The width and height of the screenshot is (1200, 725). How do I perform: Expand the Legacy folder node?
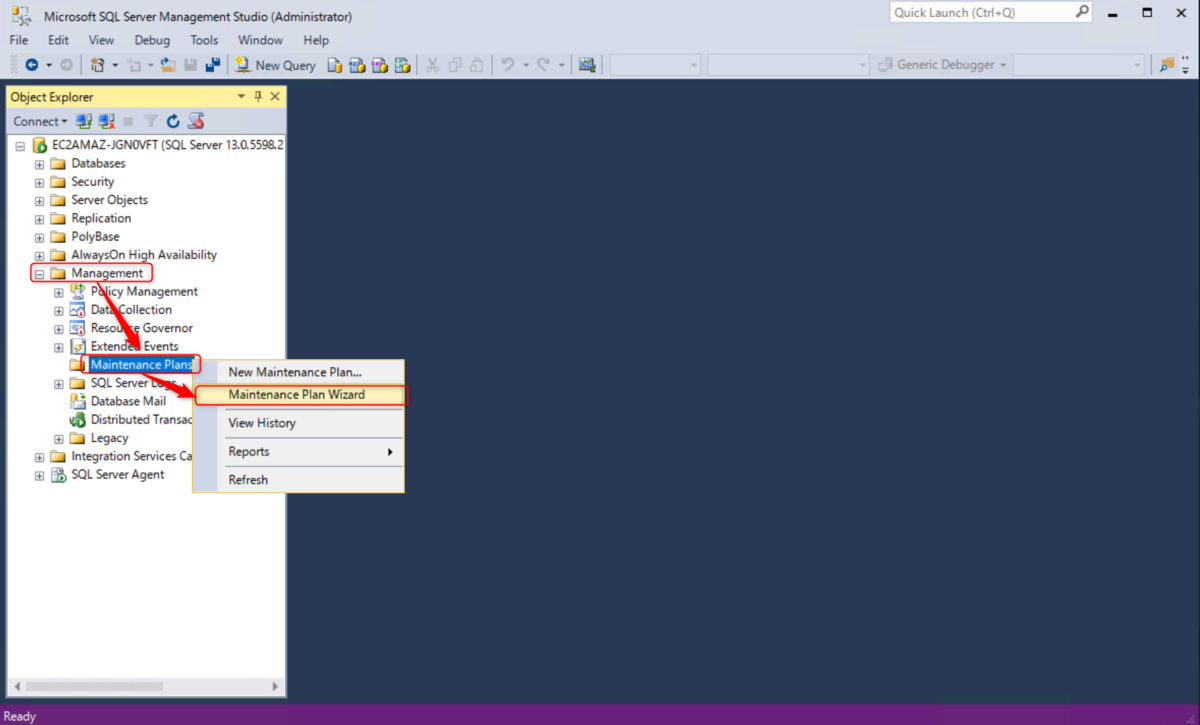pyautogui.click(x=58, y=438)
